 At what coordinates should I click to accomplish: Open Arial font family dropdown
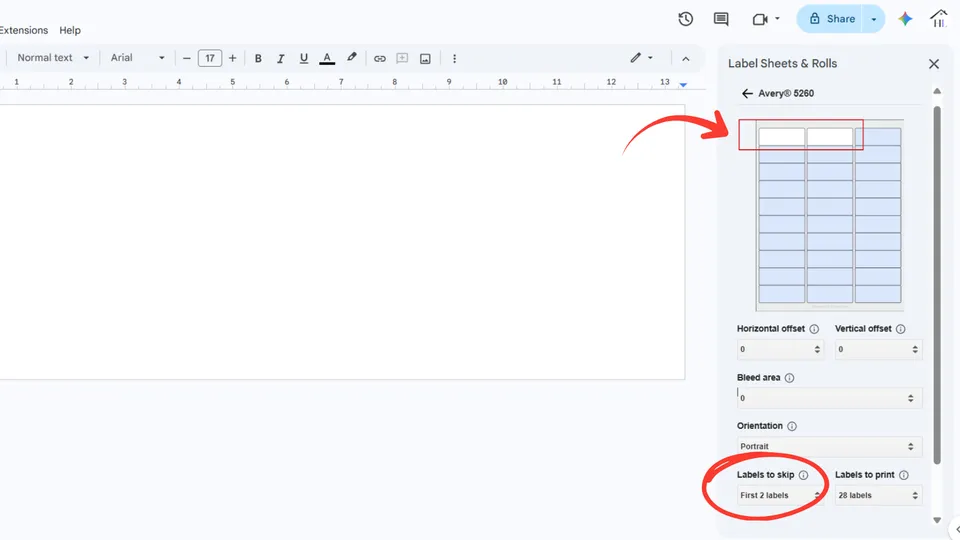coord(137,58)
